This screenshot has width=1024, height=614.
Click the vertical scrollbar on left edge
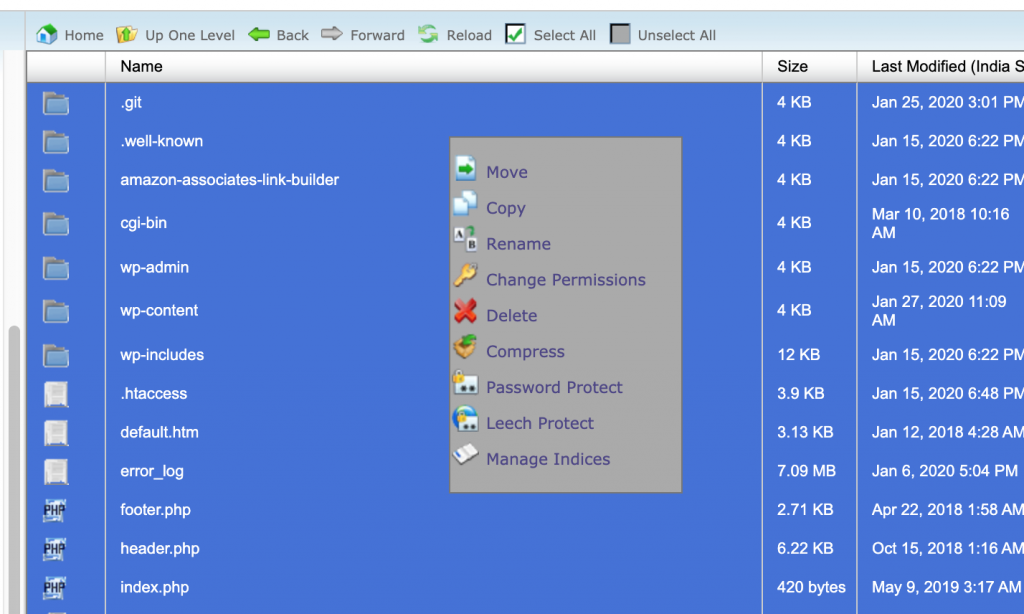pyautogui.click(x=14, y=450)
